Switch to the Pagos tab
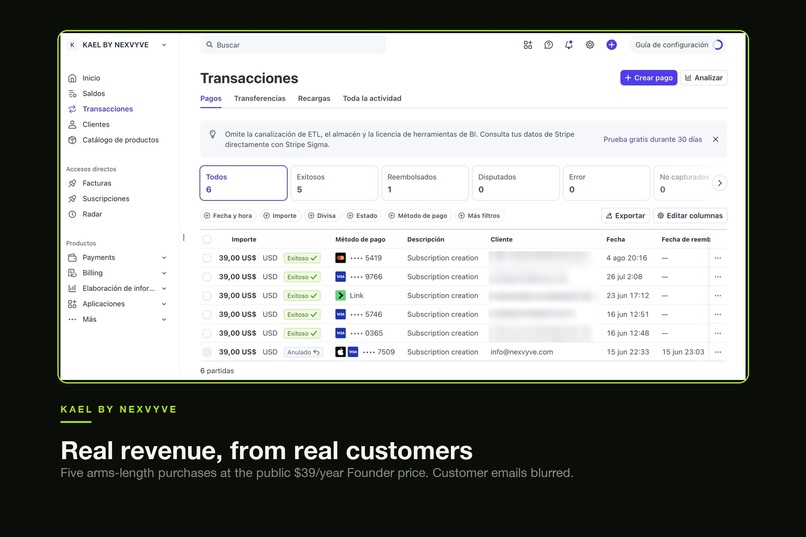The image size is (806, 537). 211,98
